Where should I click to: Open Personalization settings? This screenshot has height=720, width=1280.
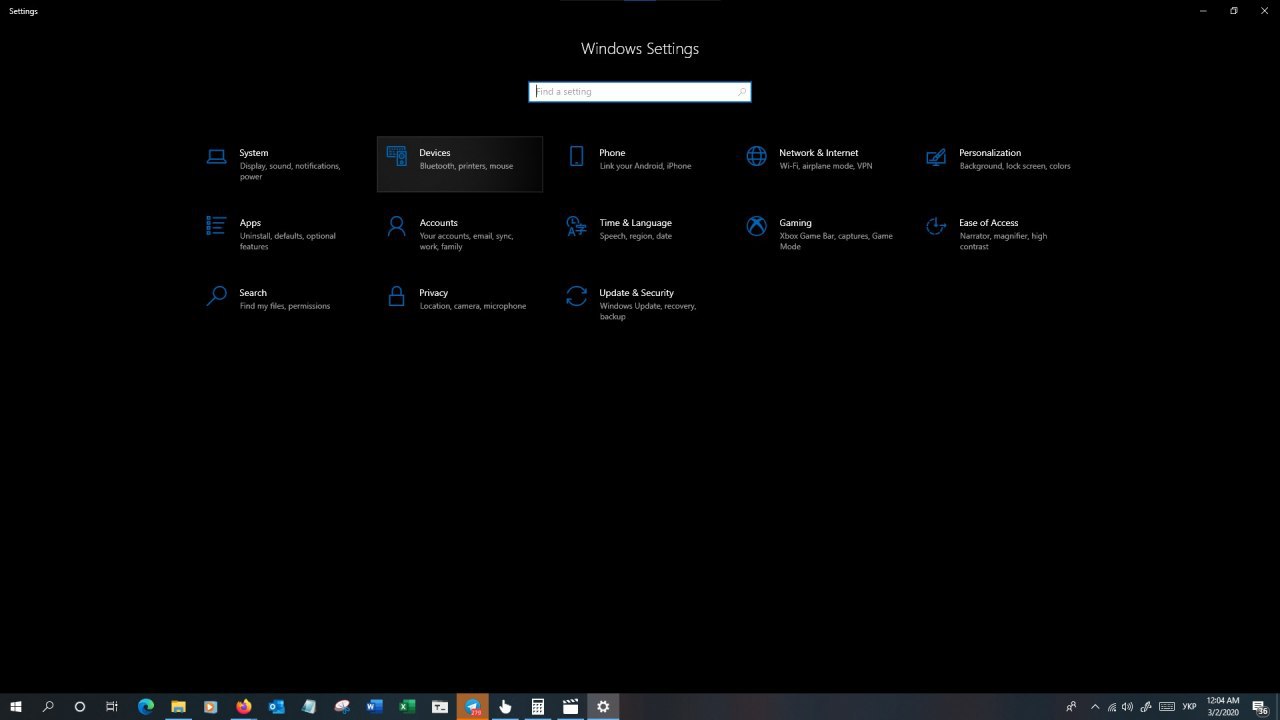coord(1000,164)
